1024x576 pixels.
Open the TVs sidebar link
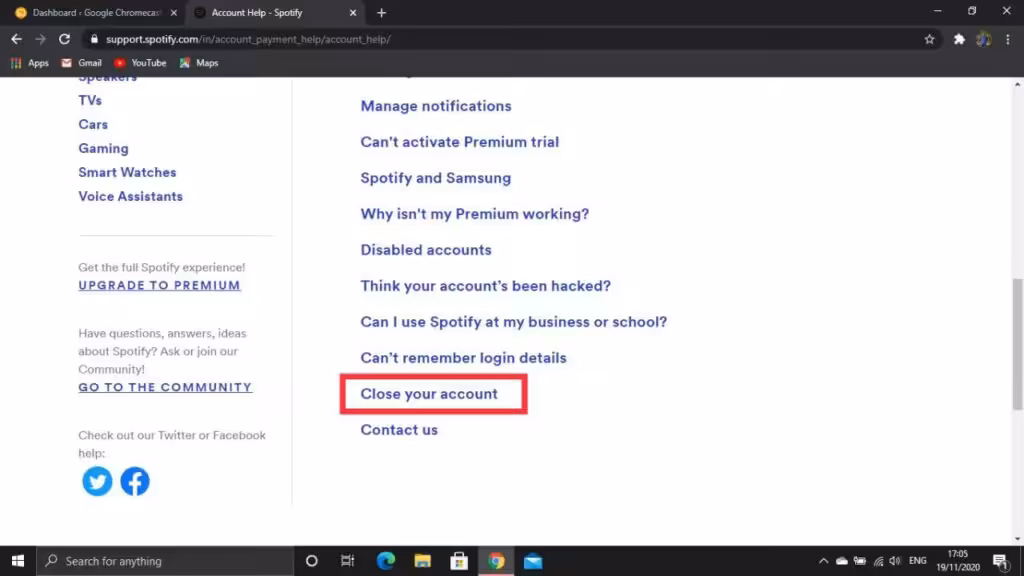coord(90,101)
